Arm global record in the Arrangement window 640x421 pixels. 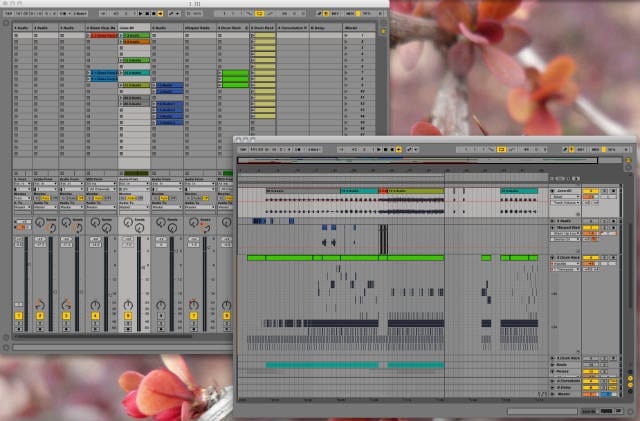[x=392, y=150]
